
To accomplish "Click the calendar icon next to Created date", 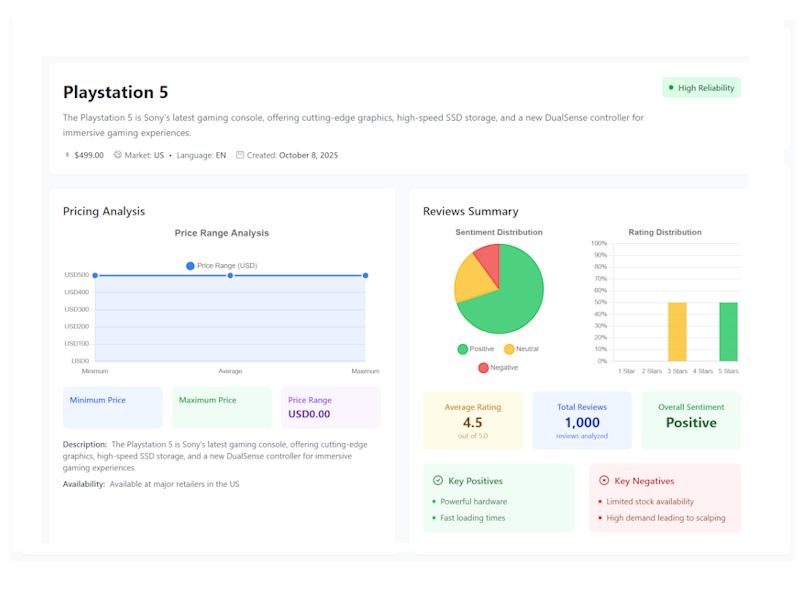I will point(240,155).
